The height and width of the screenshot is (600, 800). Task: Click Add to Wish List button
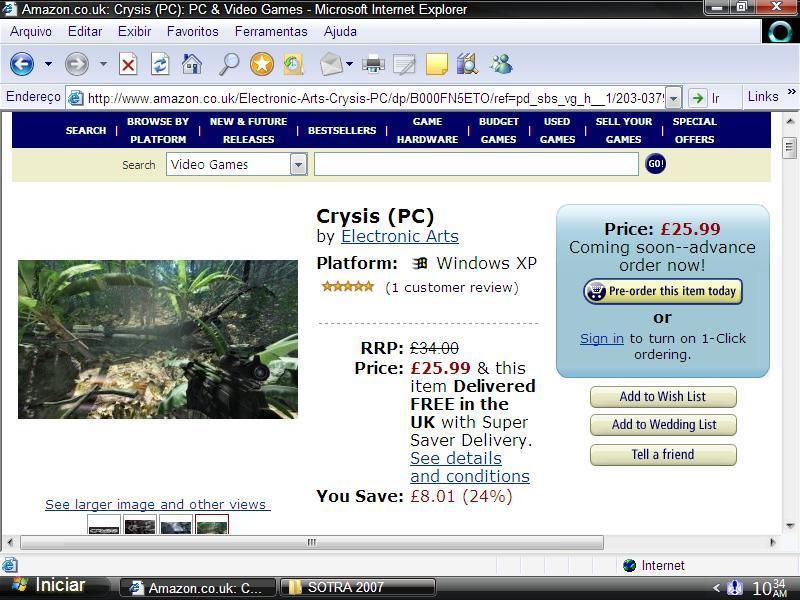(663, 396)
